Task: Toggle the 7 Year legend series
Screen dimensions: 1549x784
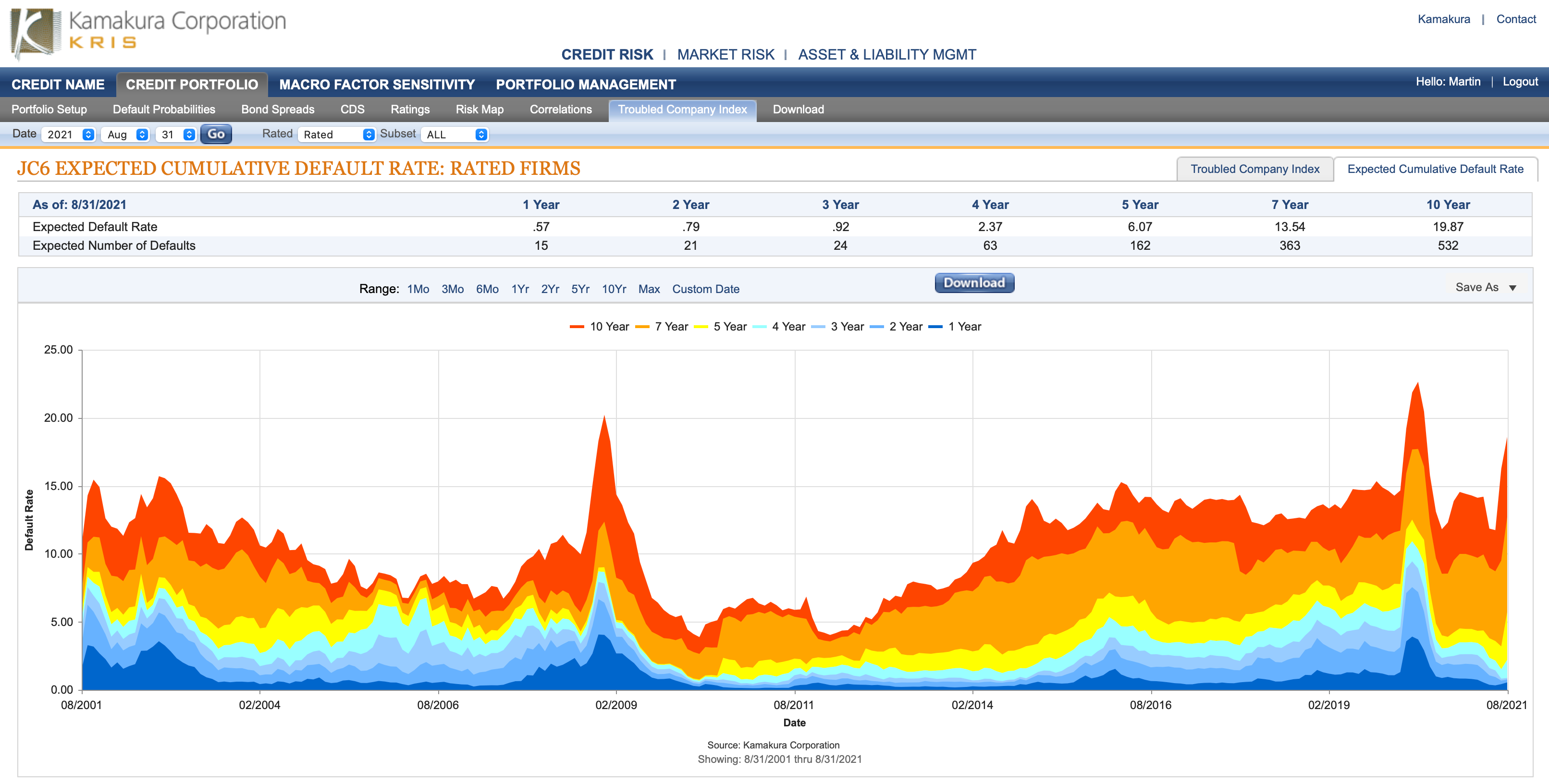Action: point(662,327)
